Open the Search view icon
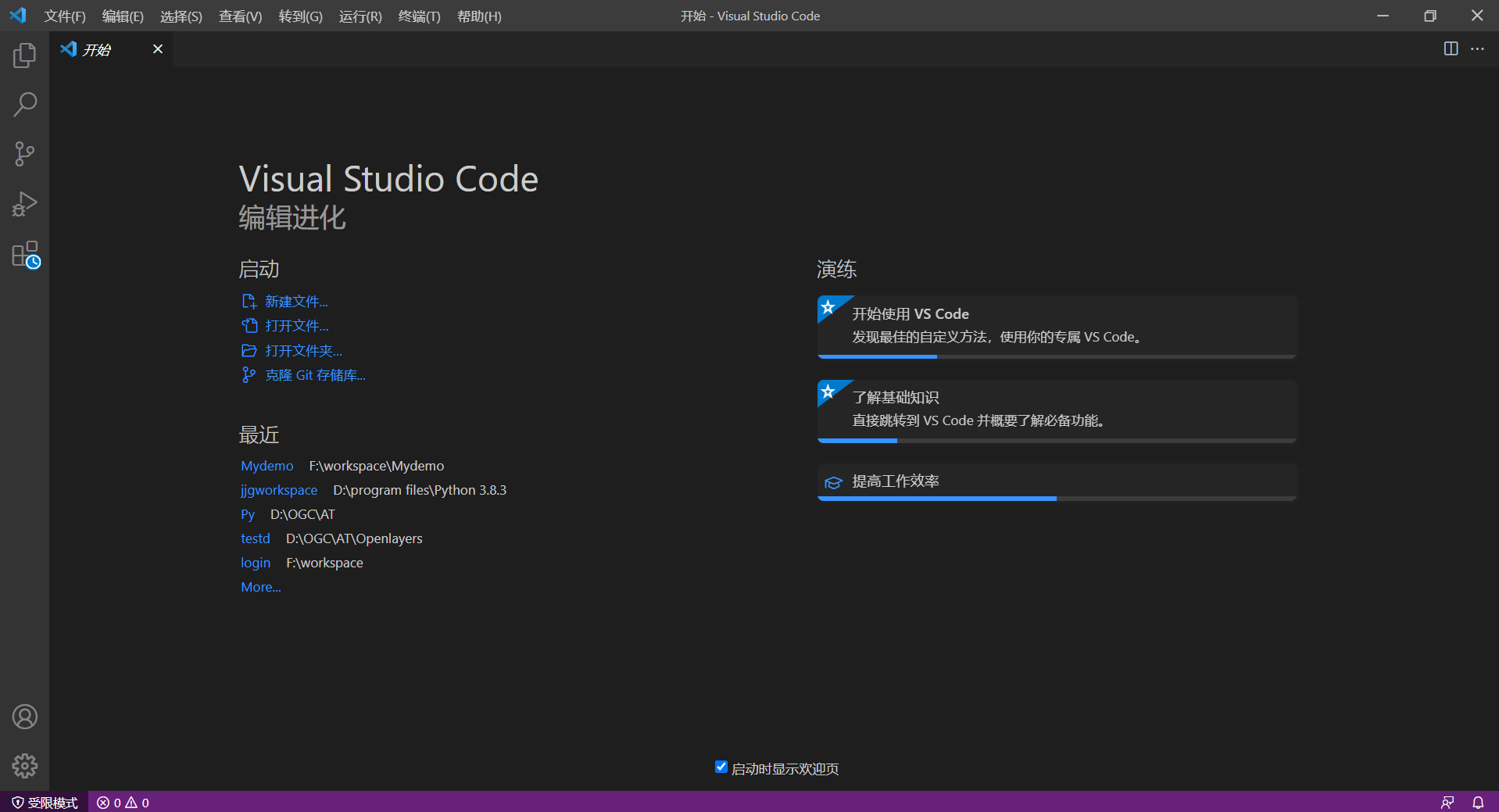Viewport: 1499px width, 812px height. (x=24, y=105)
